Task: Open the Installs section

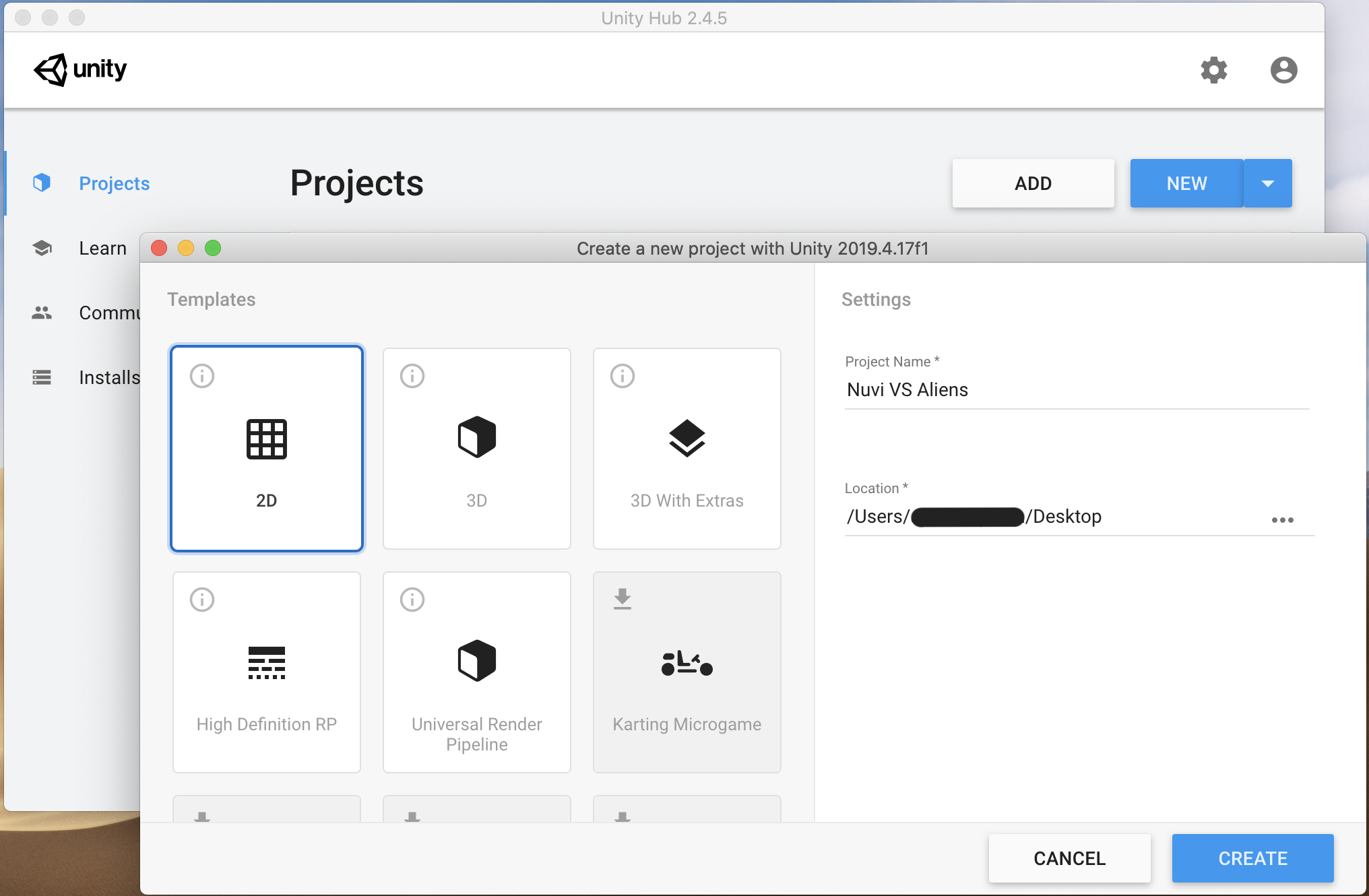Action: point(110,377)
